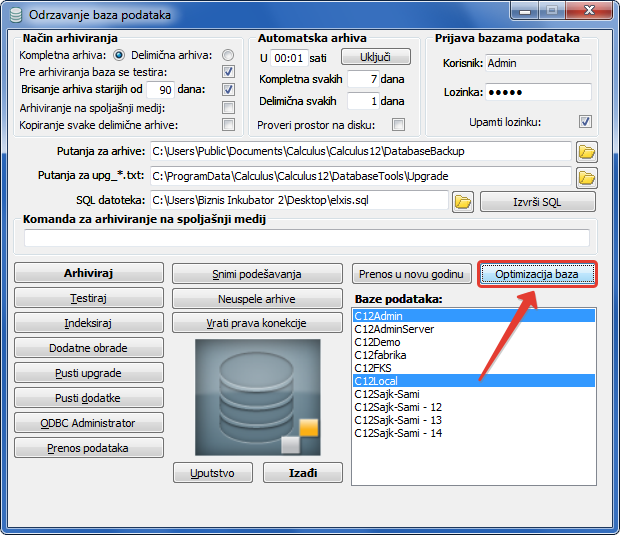Select Delimična arhiva radio button
620x535 pixels.
(x=229, y=55)
